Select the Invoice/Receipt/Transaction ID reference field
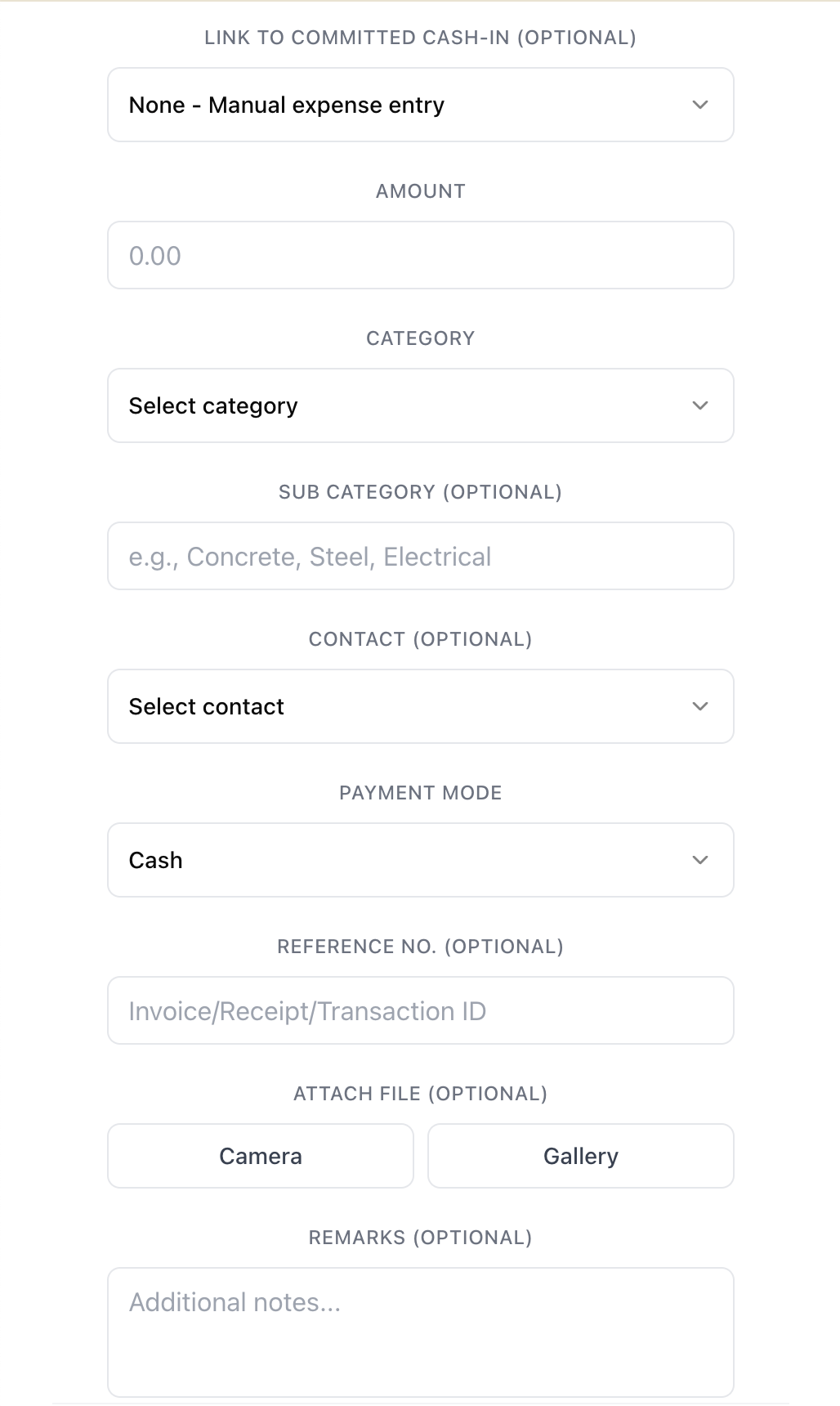This screenshot has height=1406, width=840. pyautogui.click(x=420, y=1010)
